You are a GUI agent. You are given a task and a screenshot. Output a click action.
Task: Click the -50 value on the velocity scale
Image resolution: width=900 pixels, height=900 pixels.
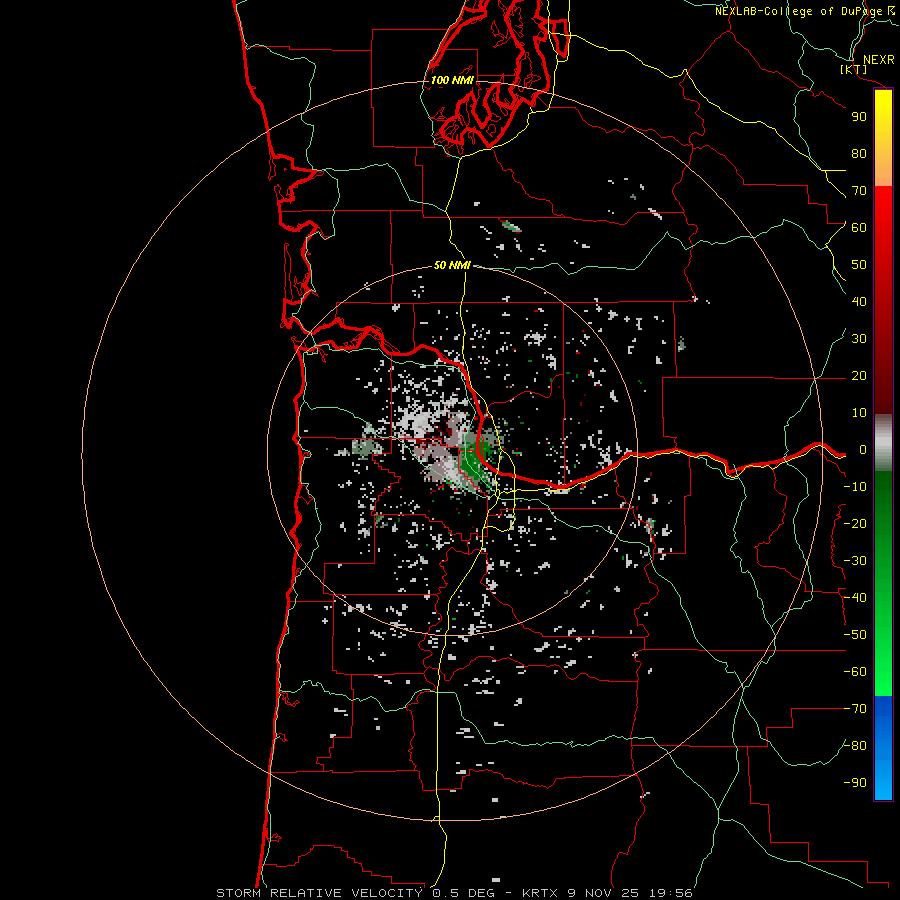pyautogui.click(x=855, y=635)
